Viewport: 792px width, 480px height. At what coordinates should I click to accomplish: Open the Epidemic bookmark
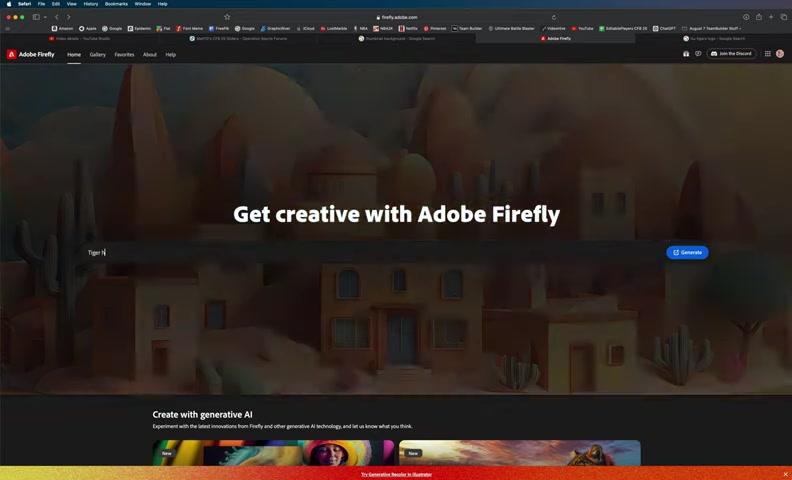pyautogui.click(x=139, y=29)
